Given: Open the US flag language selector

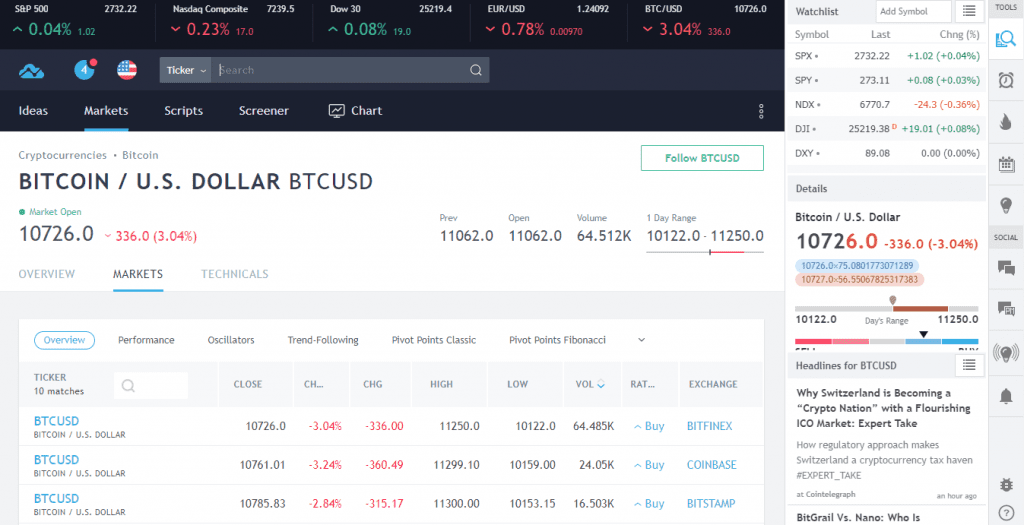Looking at the screenshot, I should [127, 70].
